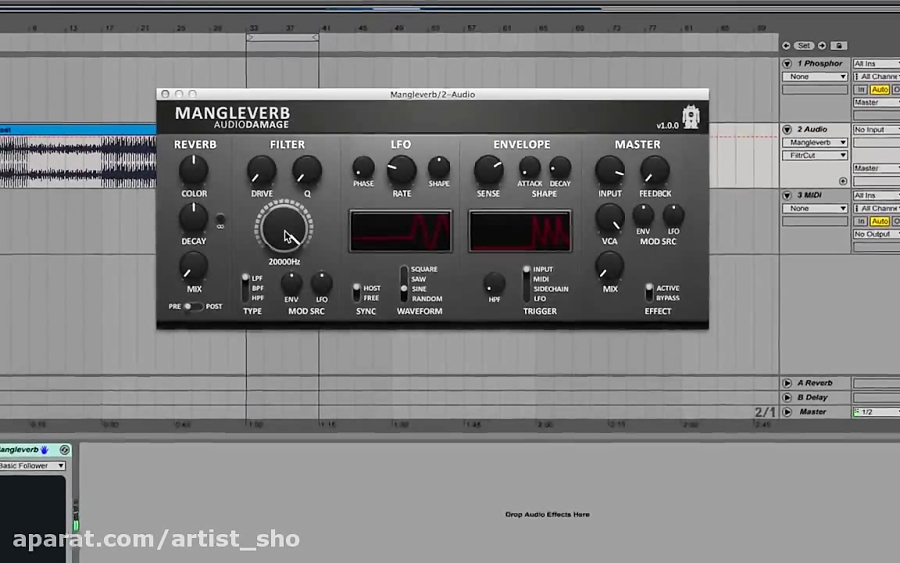Image resolution: width=900 pixels, height=563 pixels.
Task: Enable In monitoring on 3 MIDI track
Action: point(860,221)
